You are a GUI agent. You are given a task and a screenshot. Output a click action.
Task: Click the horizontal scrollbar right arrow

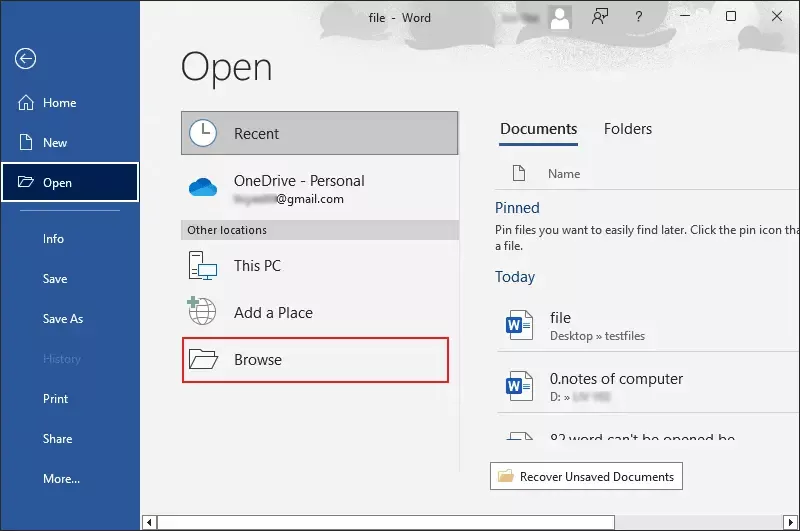[791, 522]
